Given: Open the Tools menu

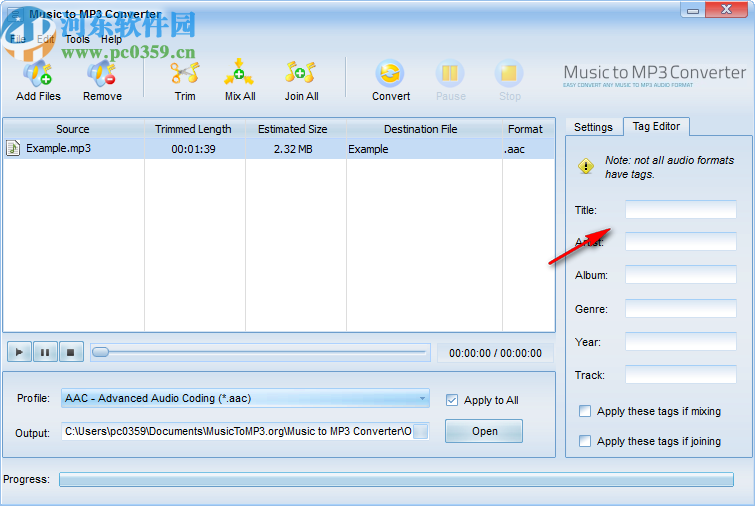Looking at the screenshot, I should (x=78, y=39).
